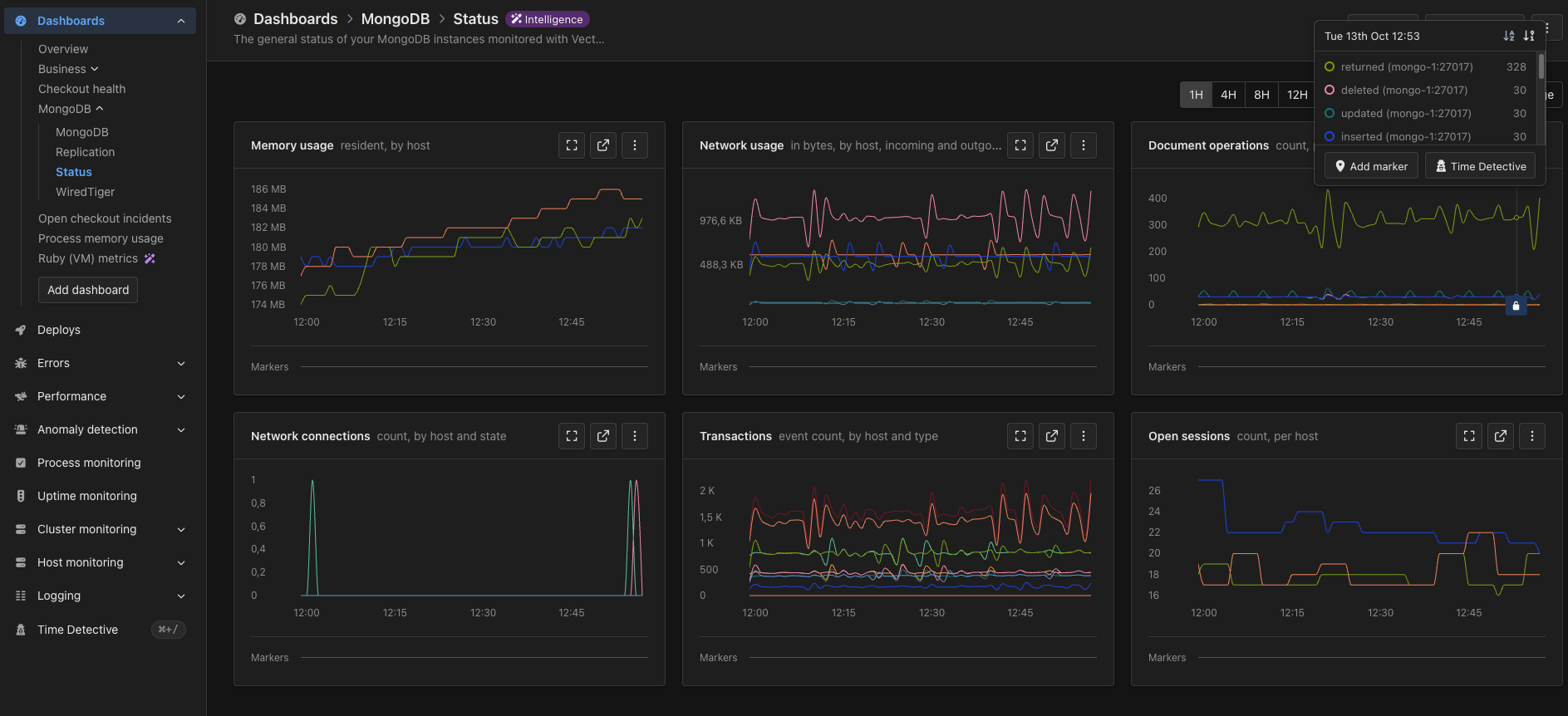The height and width of the screenshot is (716, 1568).
Task: Open the Network usage kebab menu
Action: click(x=1084, y=145)
